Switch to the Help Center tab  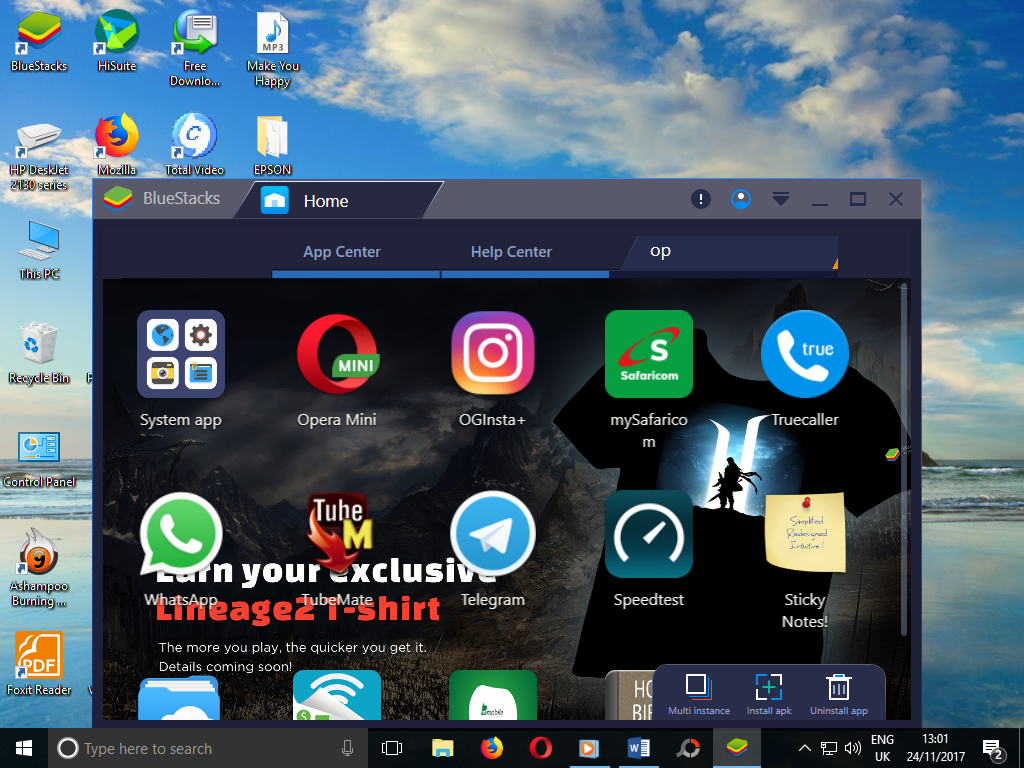point(511,252)
